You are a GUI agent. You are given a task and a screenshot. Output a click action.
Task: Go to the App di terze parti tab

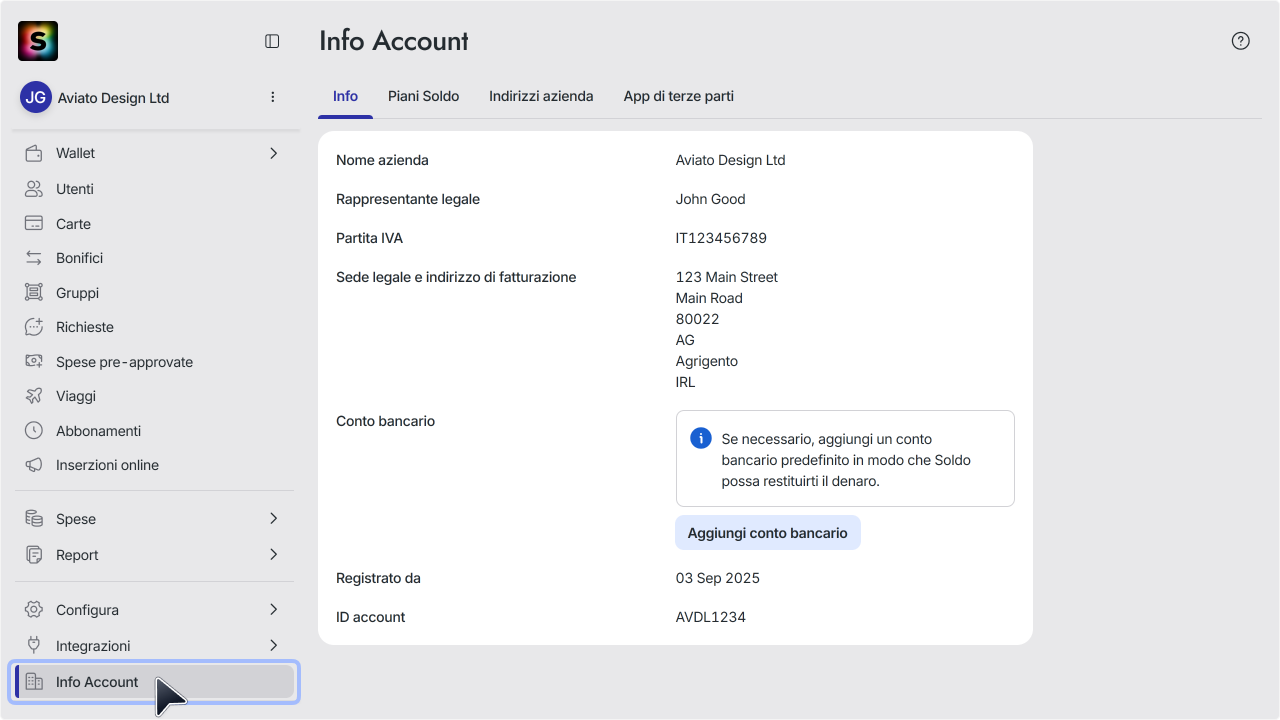click(679, 97)
